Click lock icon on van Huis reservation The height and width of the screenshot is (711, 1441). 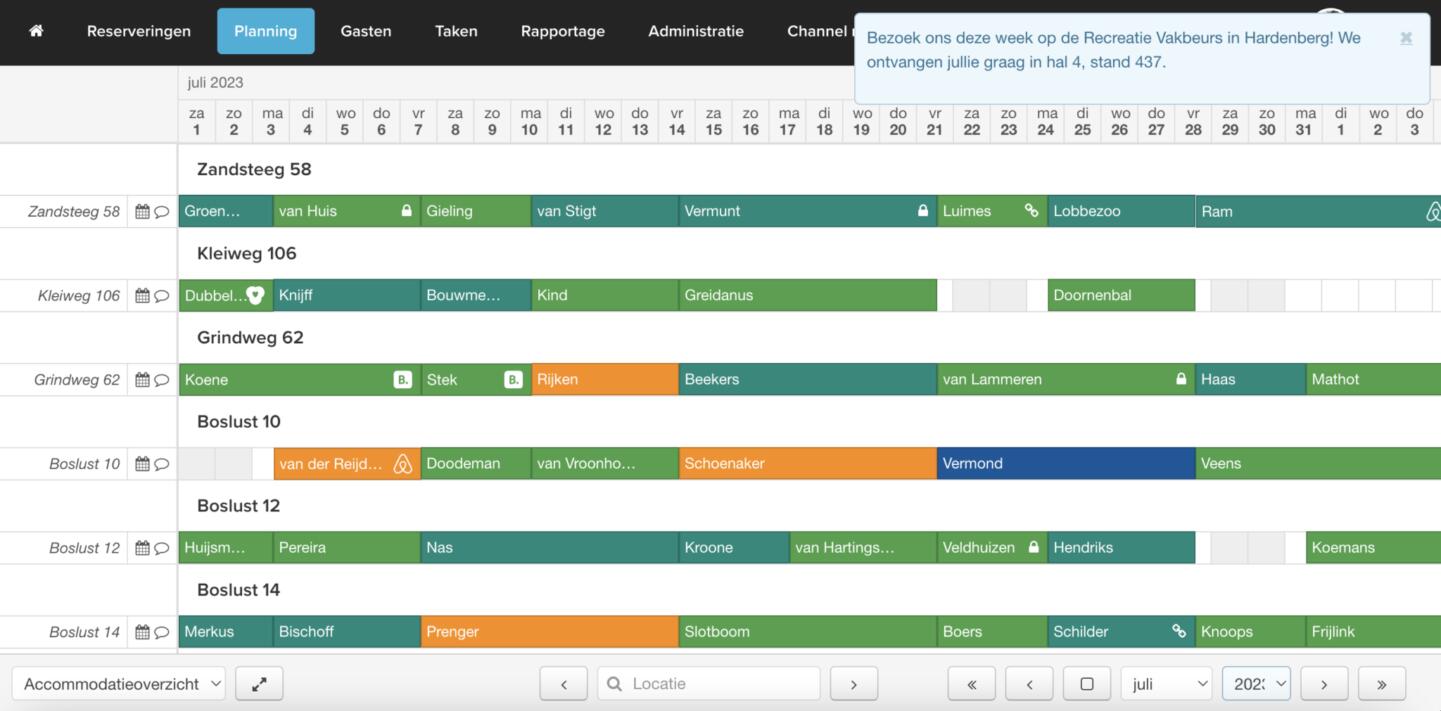coord(406,211)
